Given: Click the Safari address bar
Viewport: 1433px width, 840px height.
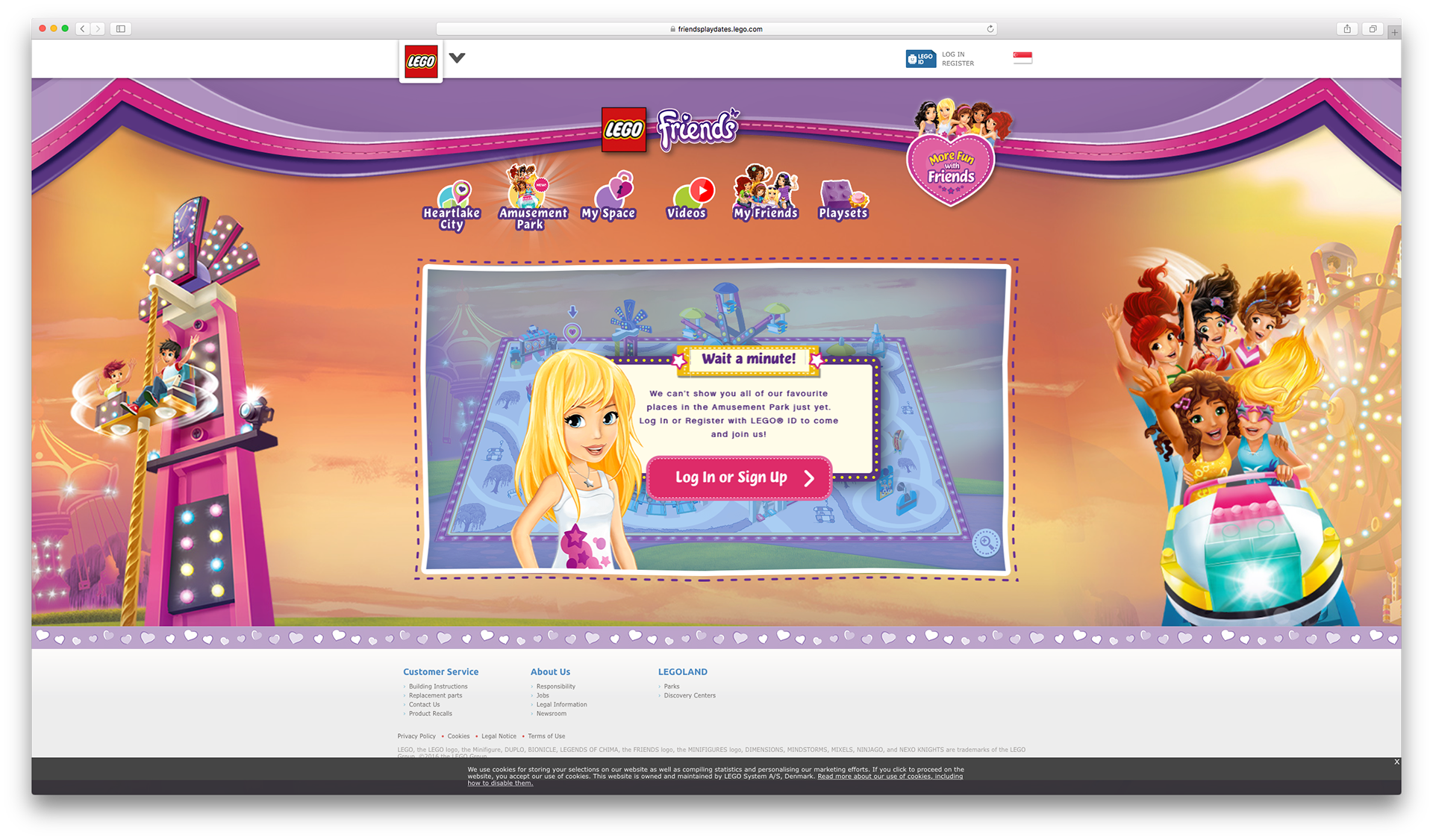Looking at the screenshot, I should (716, 29).
